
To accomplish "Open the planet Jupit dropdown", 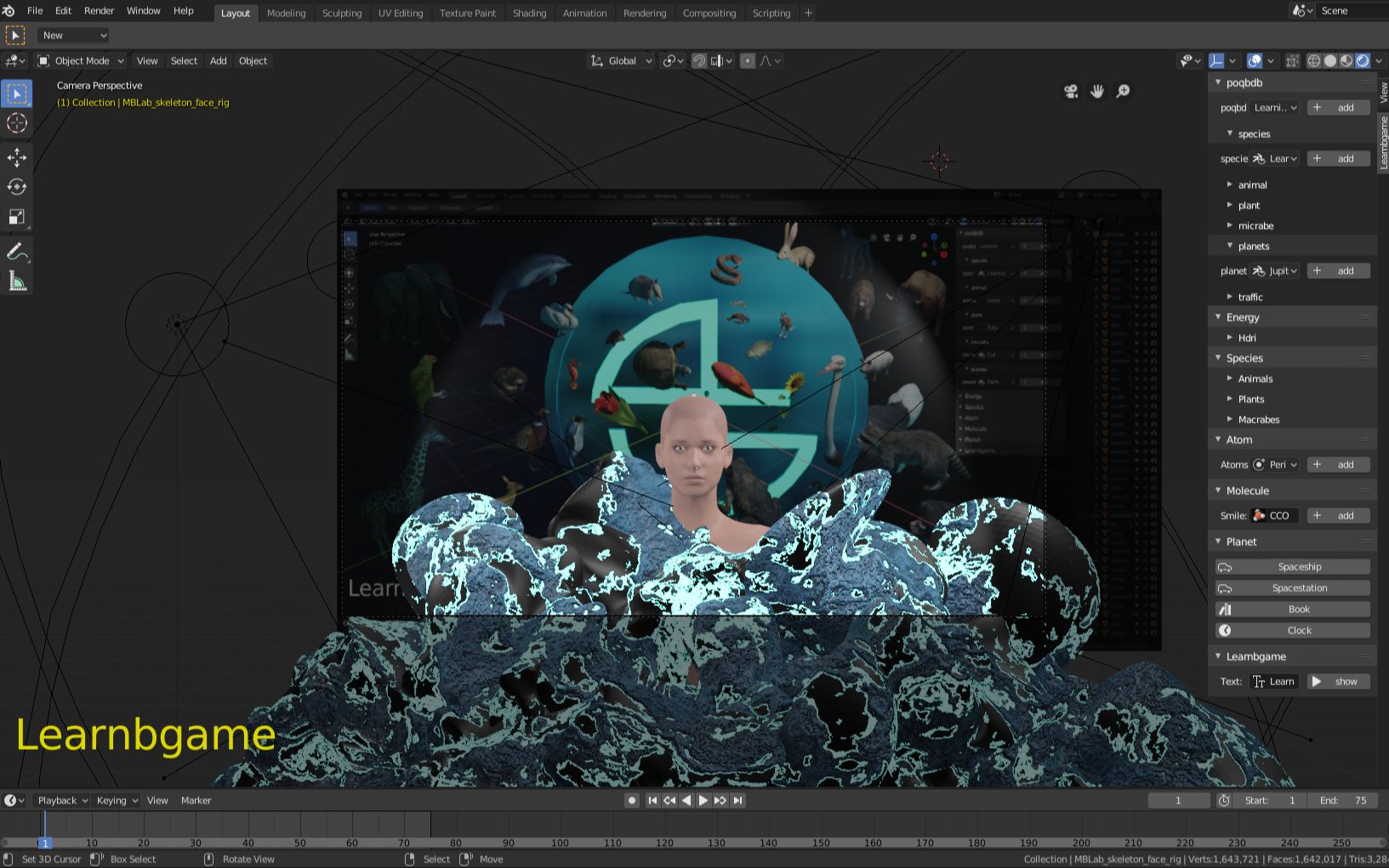I will coord(1274,271).
